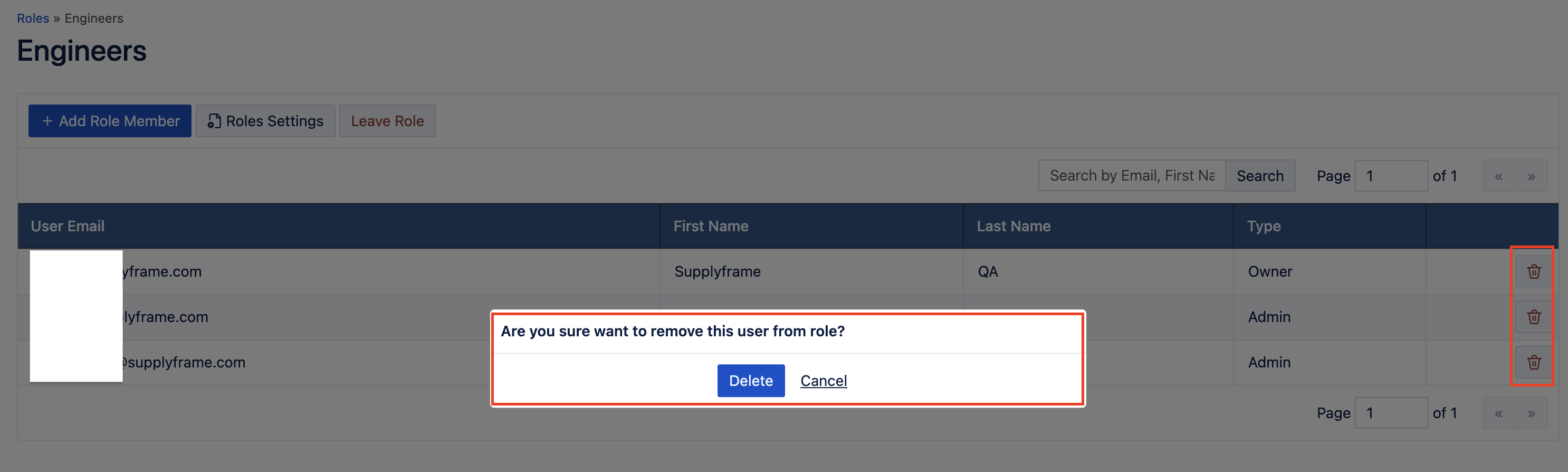Viewport: 1568px width, 472px height.
Task: Cancel the remove user dialog
Action: 823,381
